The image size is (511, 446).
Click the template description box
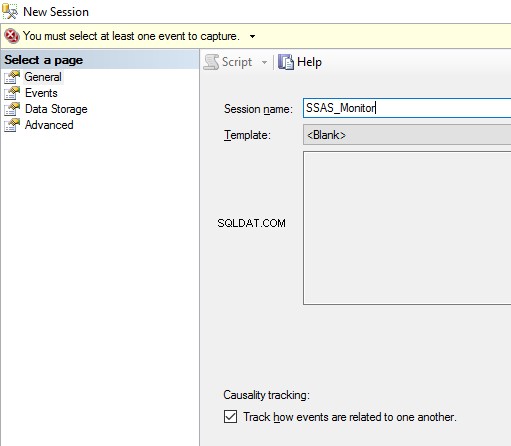pos(407,228)
